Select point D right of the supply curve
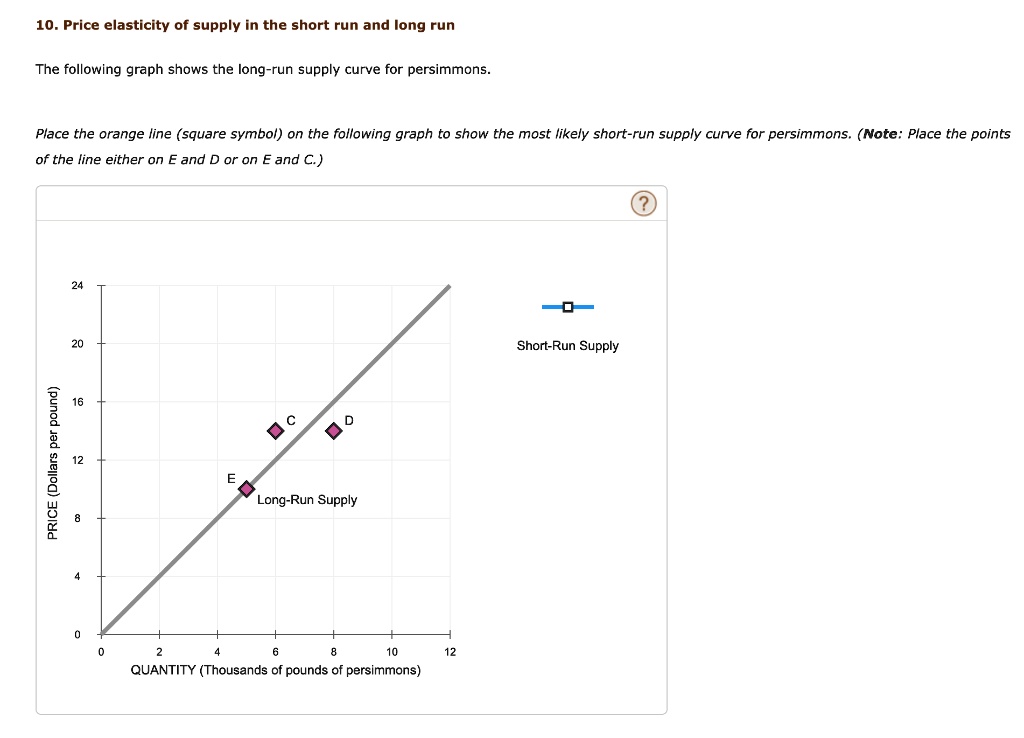Viewport: 1024px width, 738px height. (333, 431)
